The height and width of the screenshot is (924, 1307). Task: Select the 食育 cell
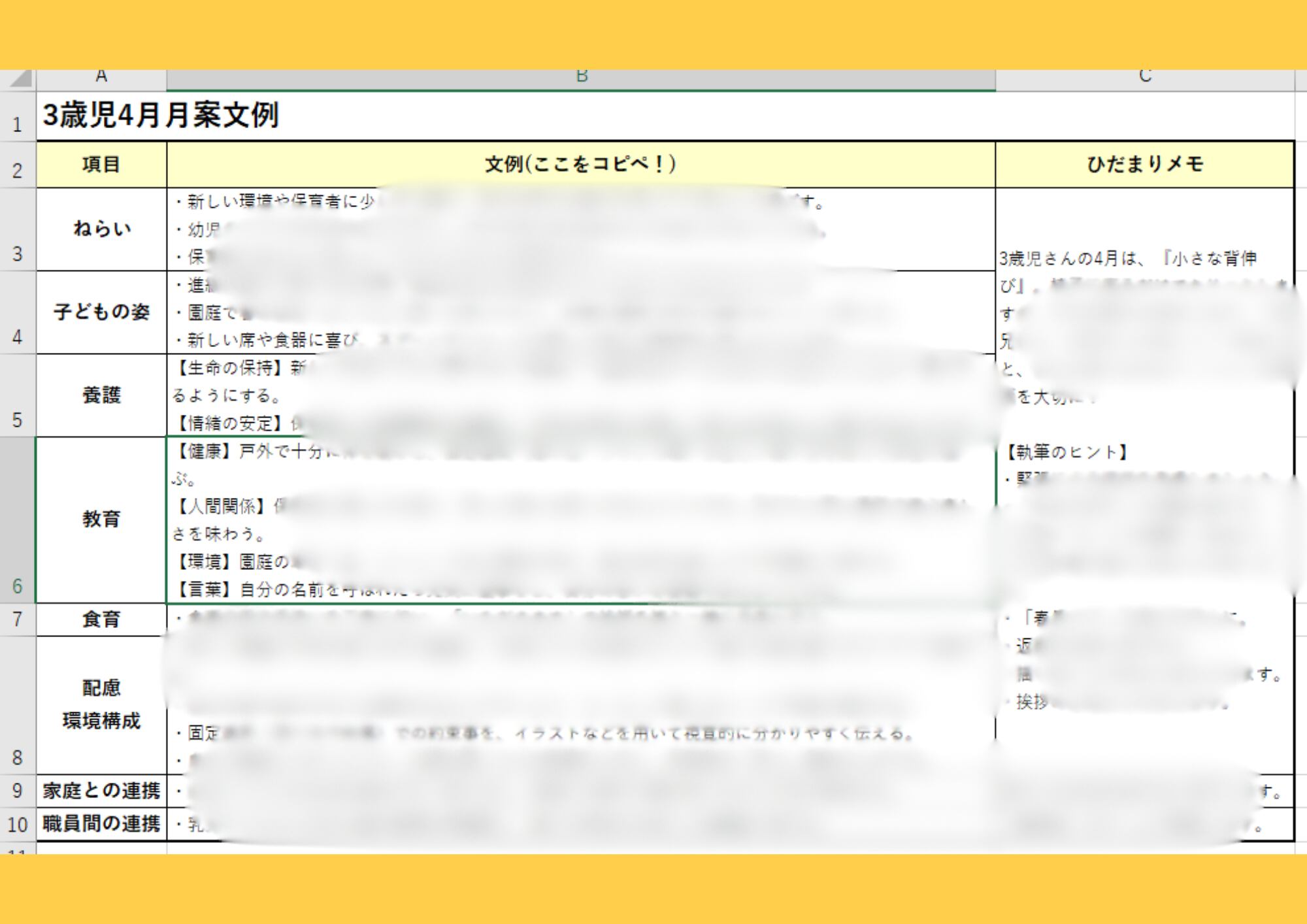click(x=101, y=619)
